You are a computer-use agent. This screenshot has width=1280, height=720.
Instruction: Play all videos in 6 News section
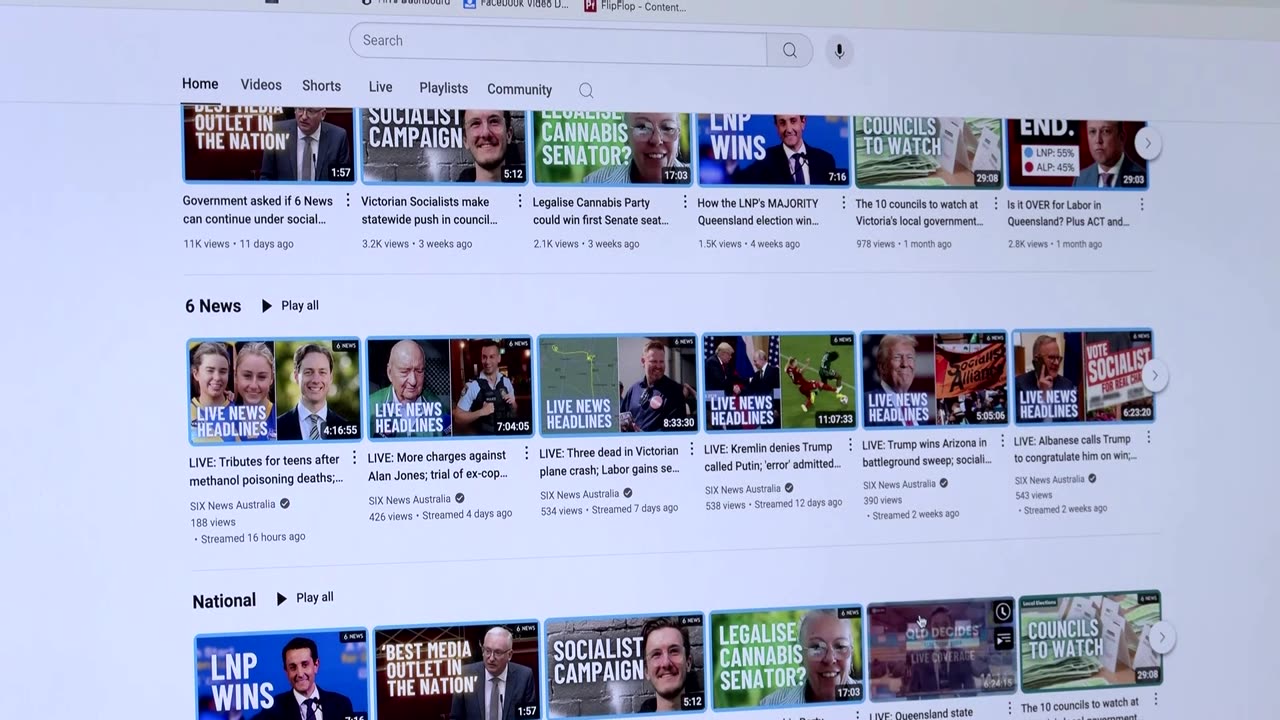(290, 306)
